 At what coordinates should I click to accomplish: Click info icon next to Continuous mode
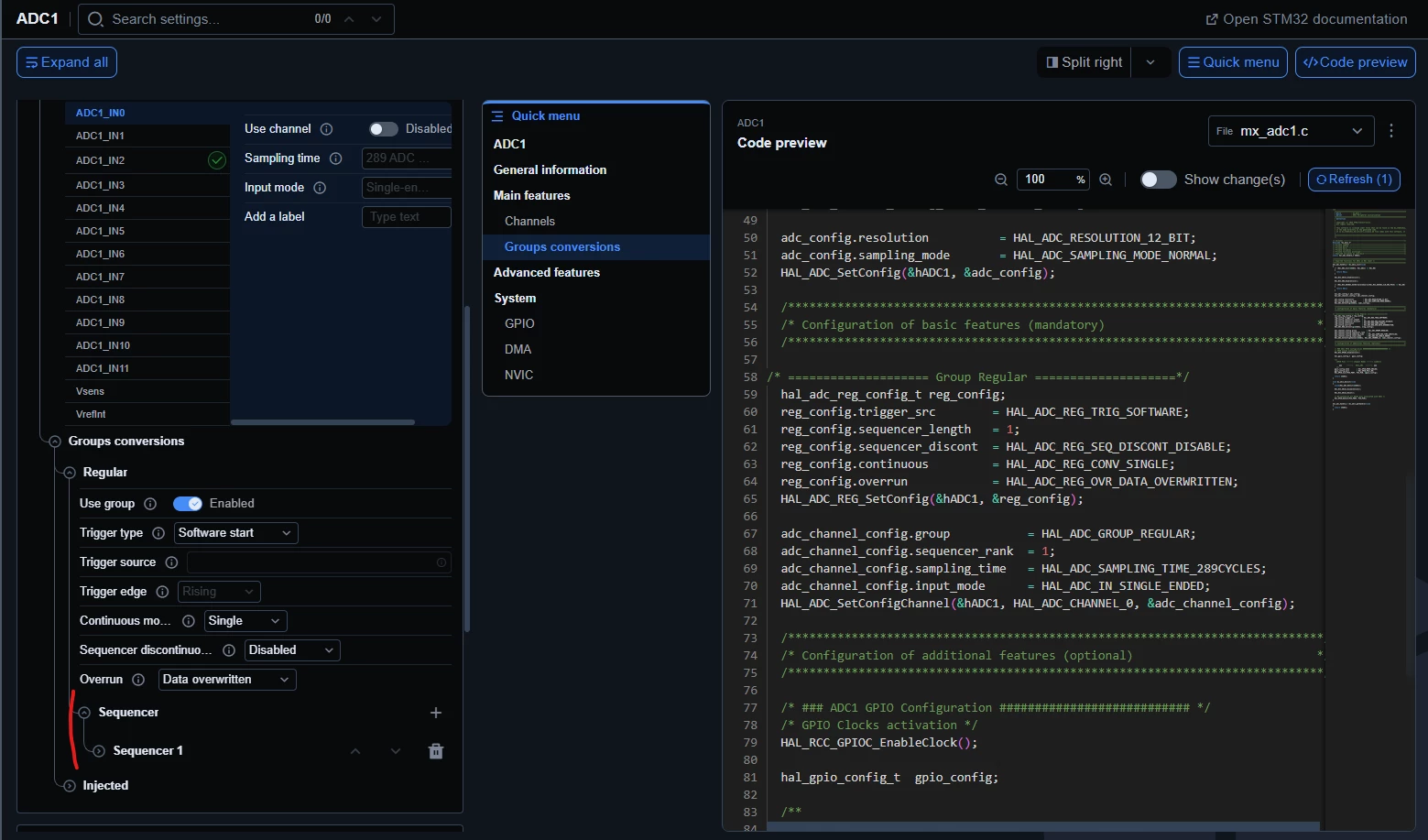pos(189,621)
